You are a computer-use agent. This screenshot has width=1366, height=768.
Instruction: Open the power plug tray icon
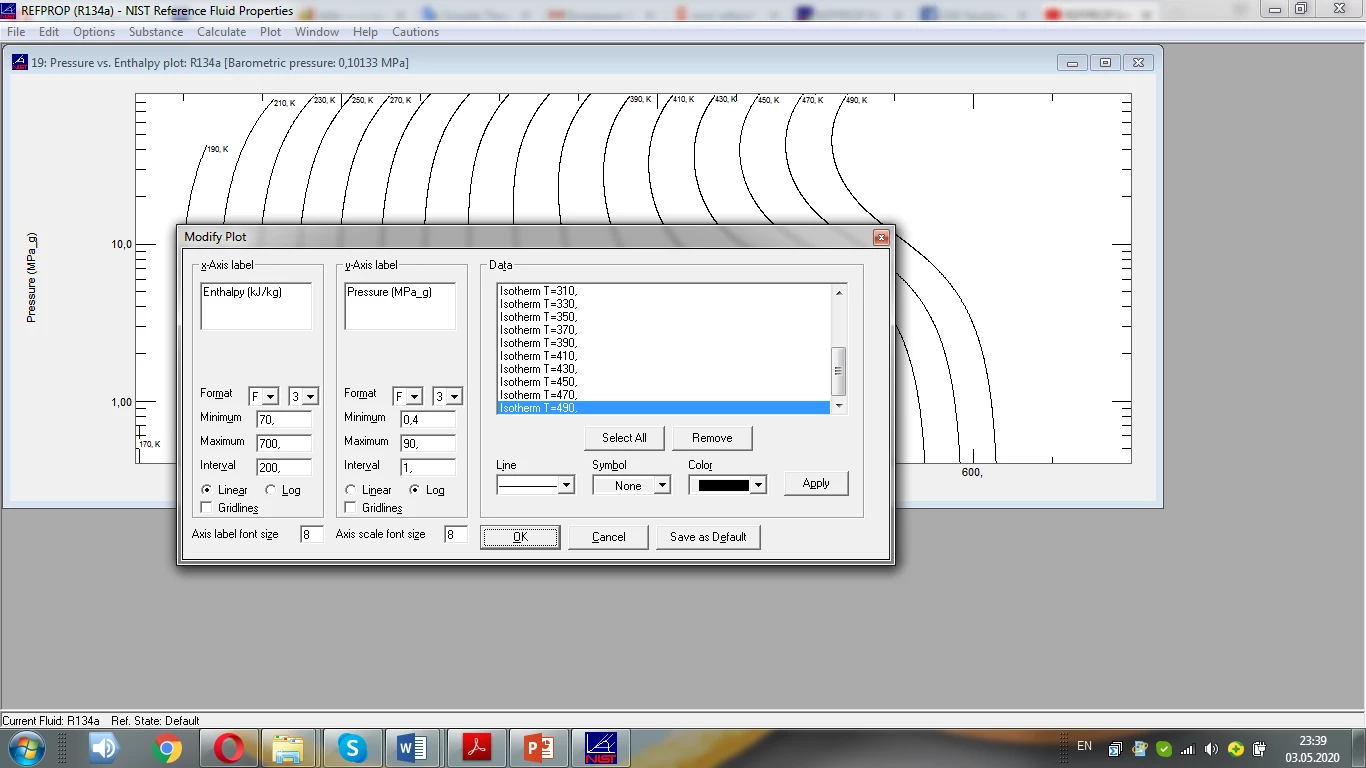coord(1260,749)
